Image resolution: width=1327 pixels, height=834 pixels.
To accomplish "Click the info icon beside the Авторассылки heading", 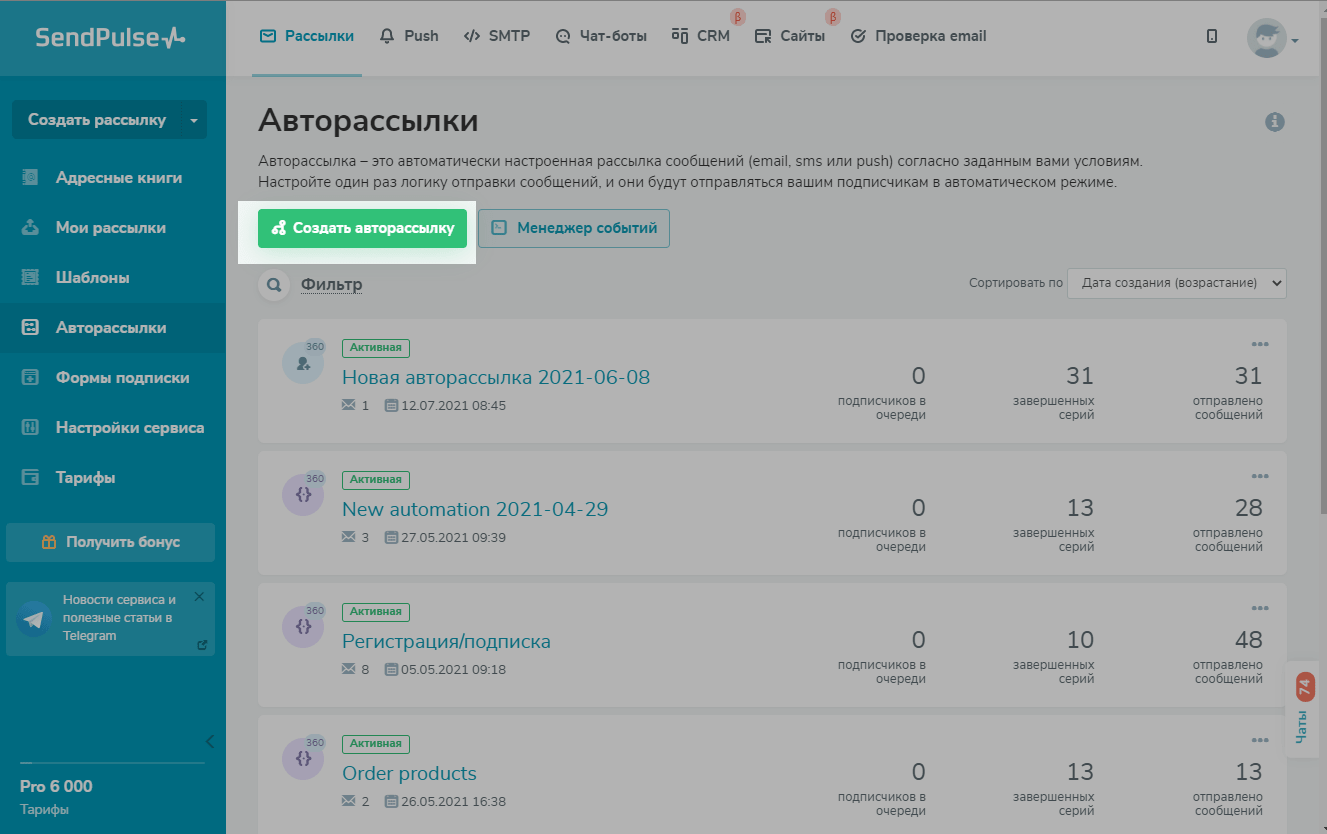I will (x=1274, y=122).
